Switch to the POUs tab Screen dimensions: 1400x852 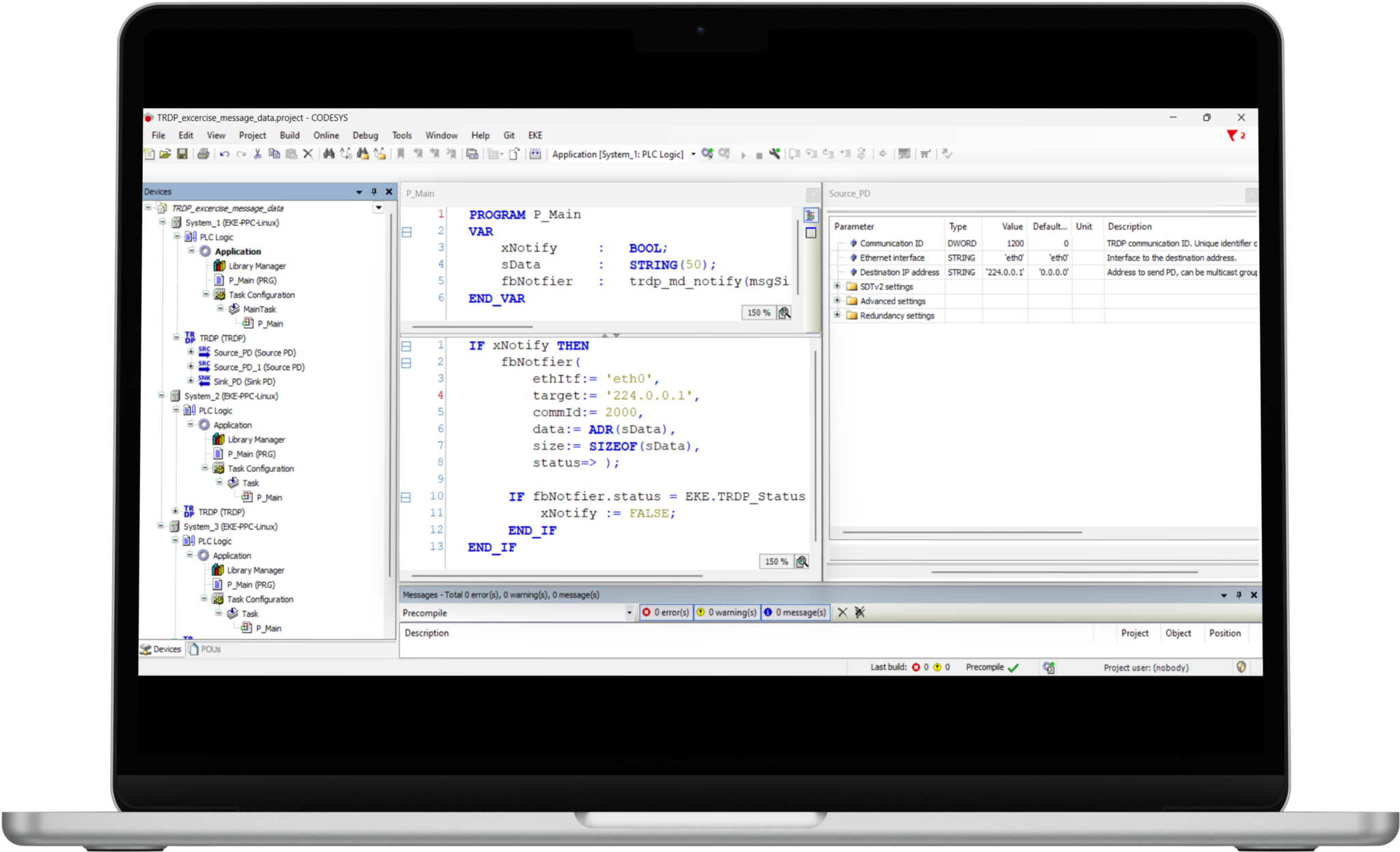pyautogui.click(x=205, y=649)
